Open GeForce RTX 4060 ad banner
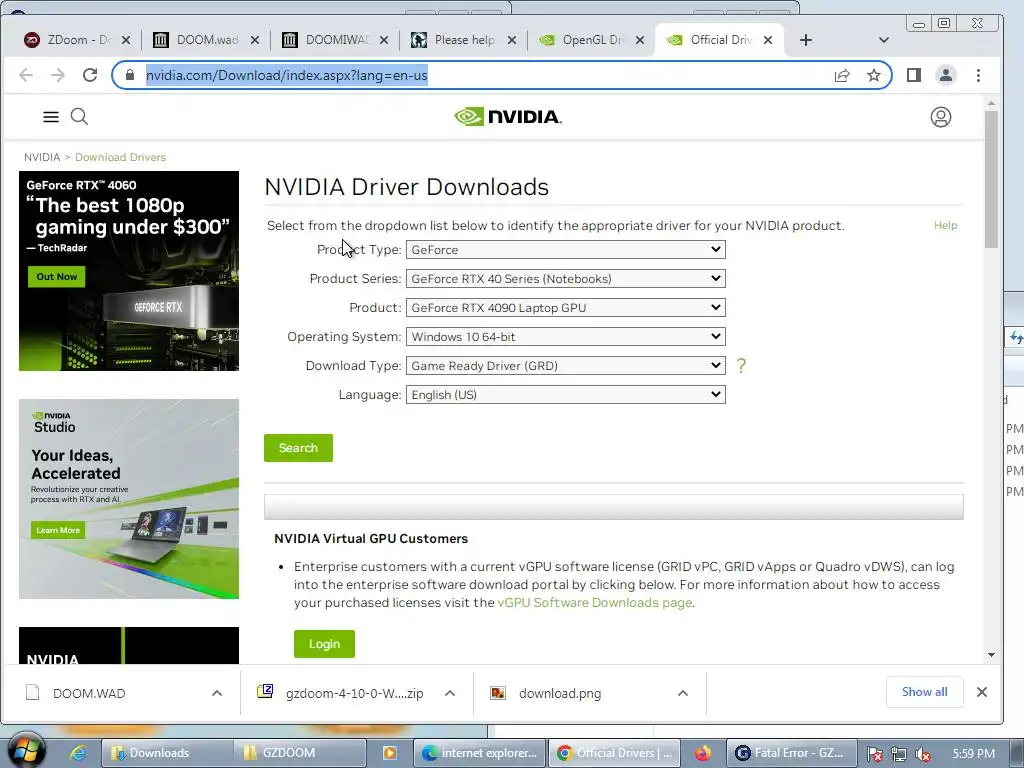 point(129,271)
